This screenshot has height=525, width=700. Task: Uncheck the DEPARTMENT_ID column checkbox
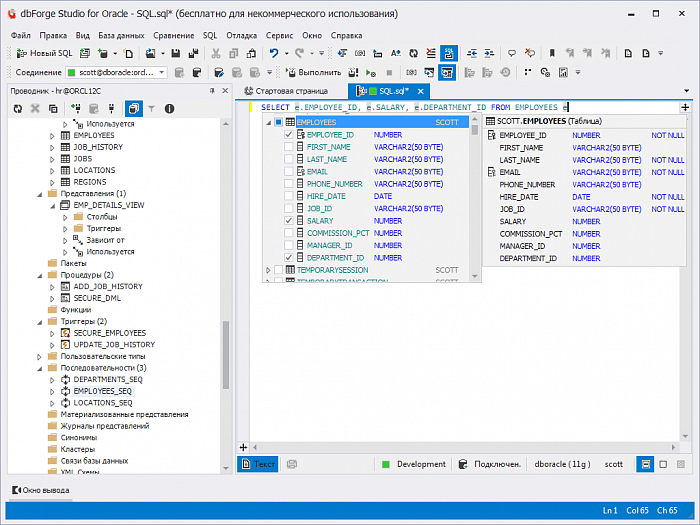[289, 258]
